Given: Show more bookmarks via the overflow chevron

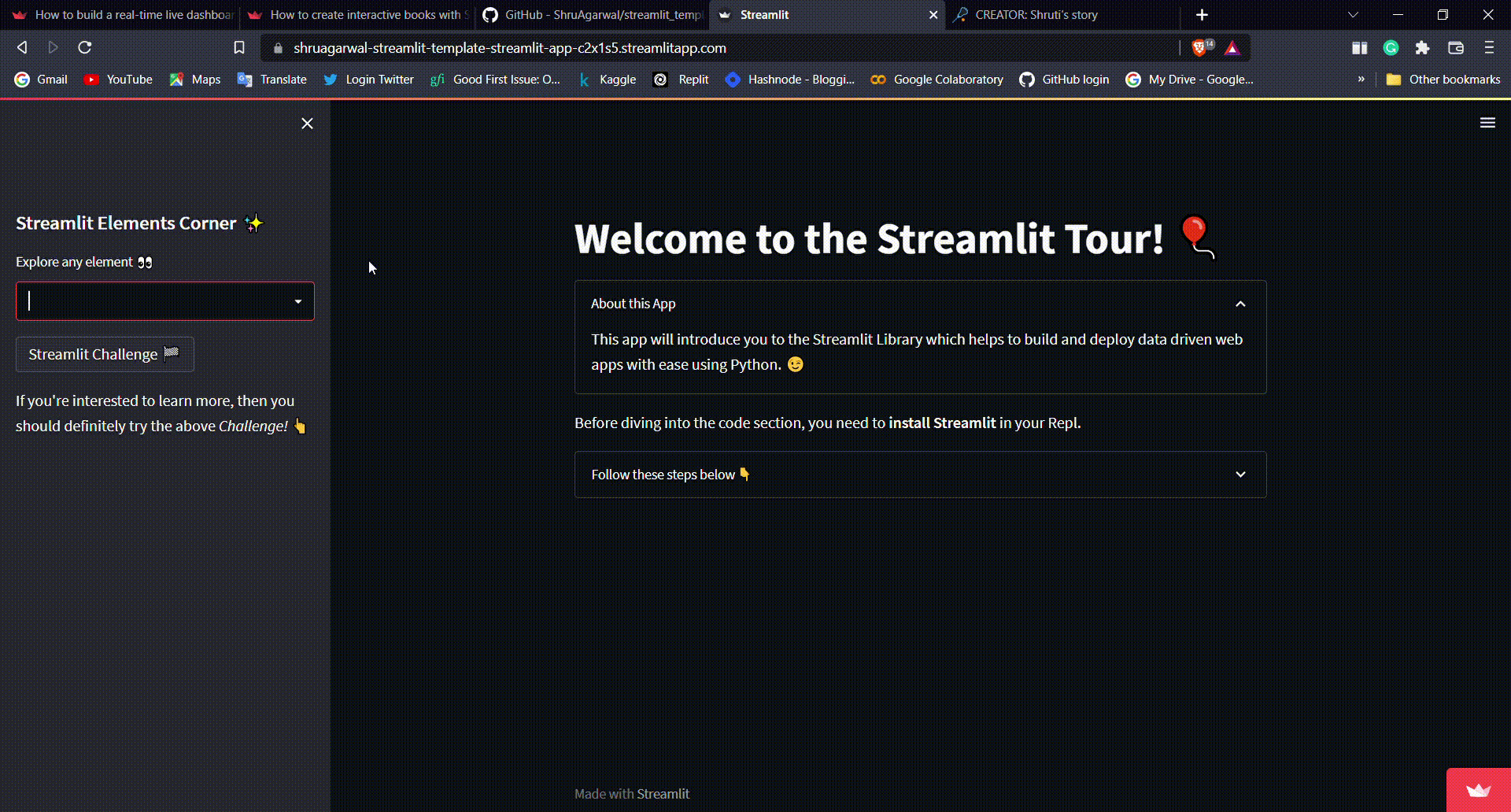Looking at the screenshot, I should tap(1361, 79).
